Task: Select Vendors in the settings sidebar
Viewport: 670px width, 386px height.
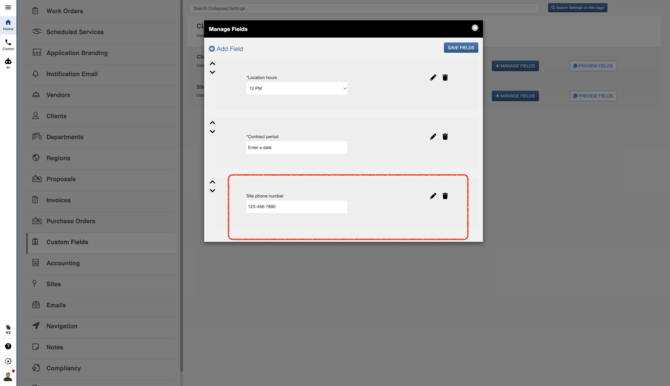Action: point(101,95)
